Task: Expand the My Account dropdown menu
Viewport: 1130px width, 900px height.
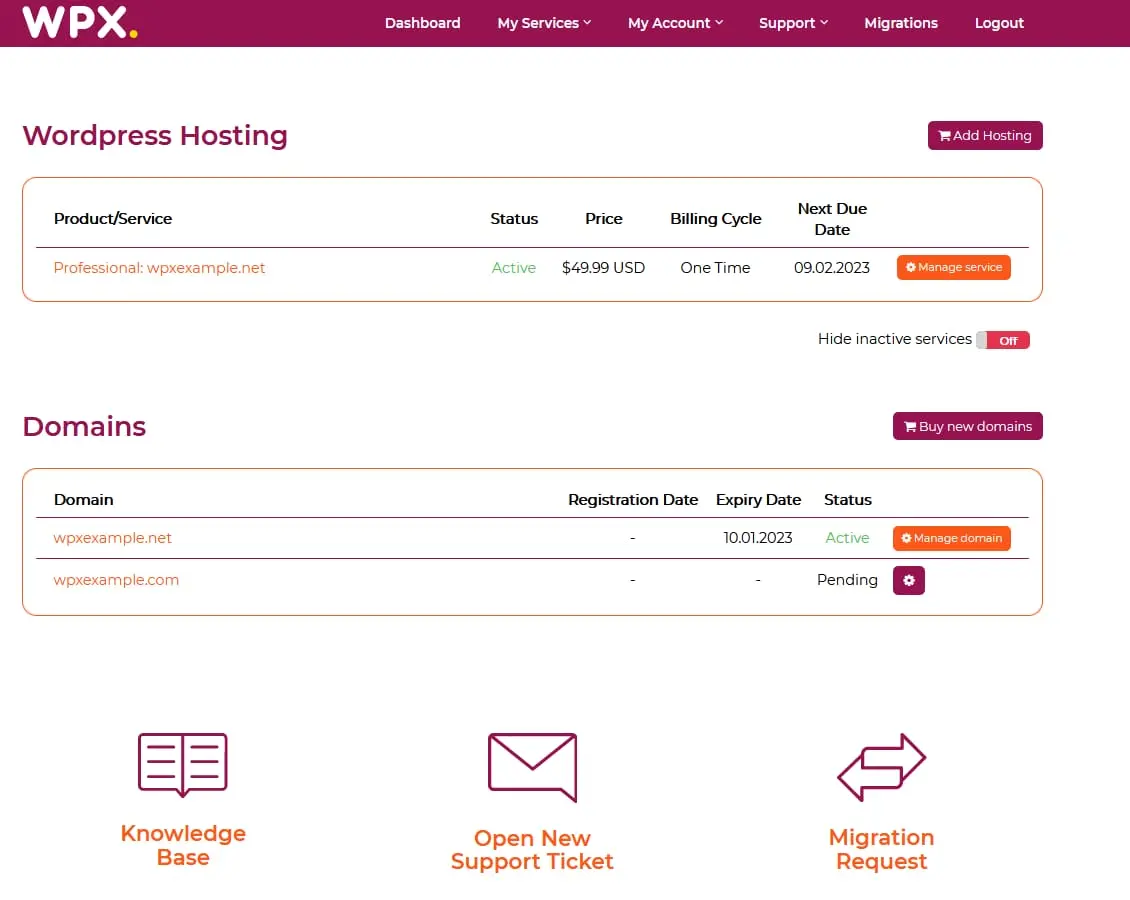Action: [675, 23]
